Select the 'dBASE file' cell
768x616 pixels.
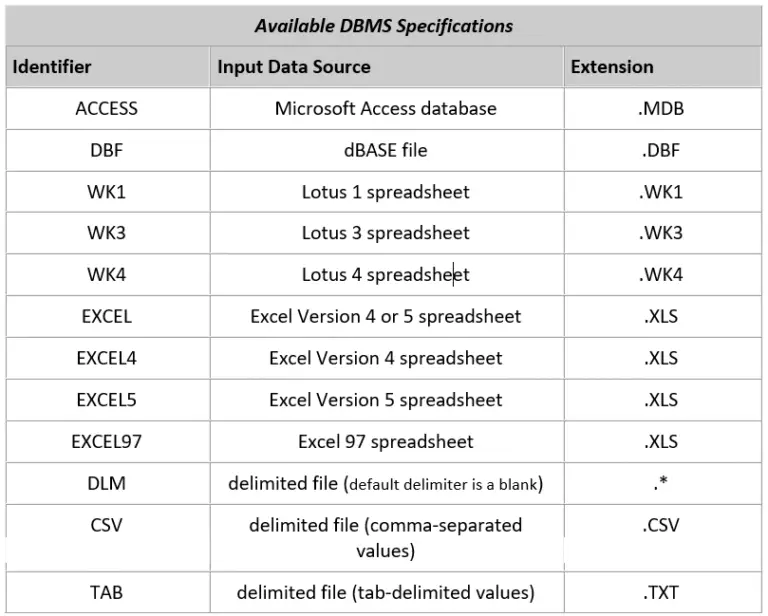[385, 150]
